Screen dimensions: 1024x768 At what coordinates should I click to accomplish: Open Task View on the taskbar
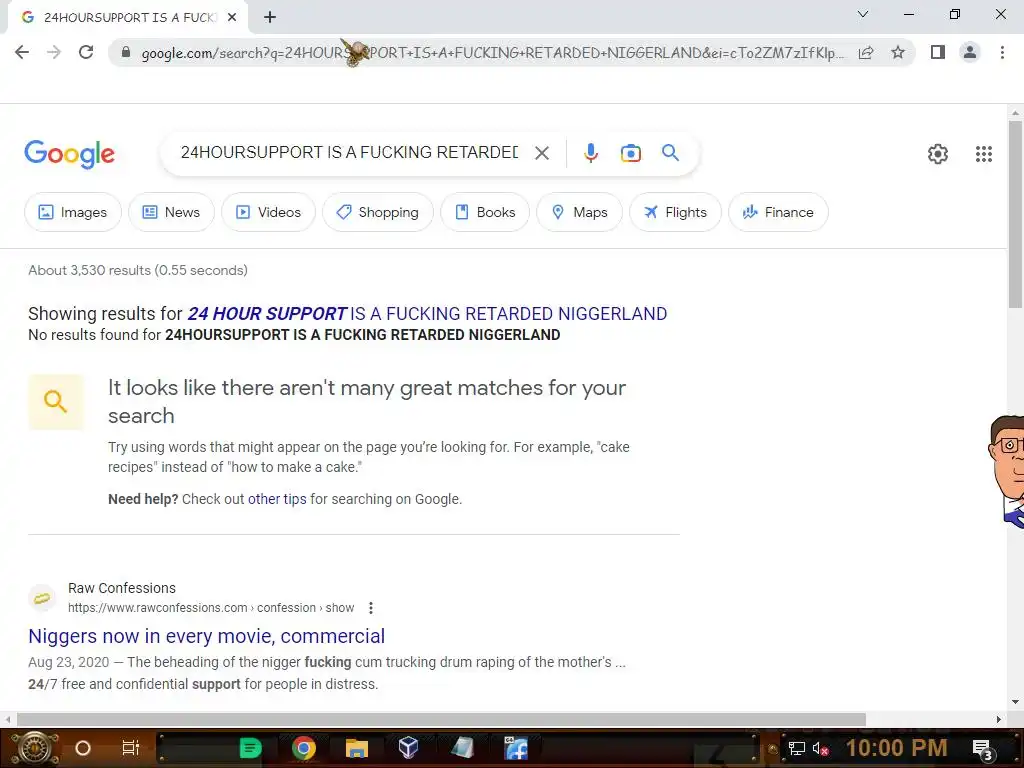(x=131, y=748)
